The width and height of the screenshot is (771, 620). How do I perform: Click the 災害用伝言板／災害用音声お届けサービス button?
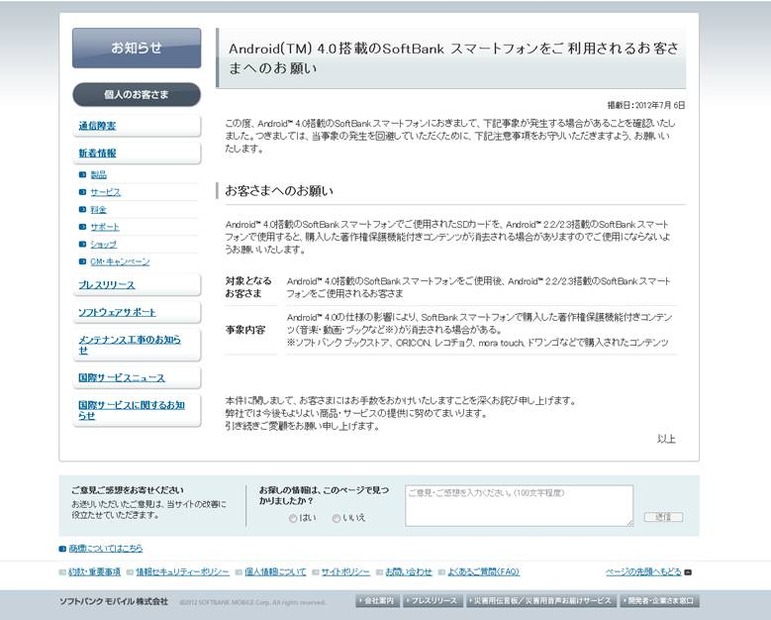(540, 601)
